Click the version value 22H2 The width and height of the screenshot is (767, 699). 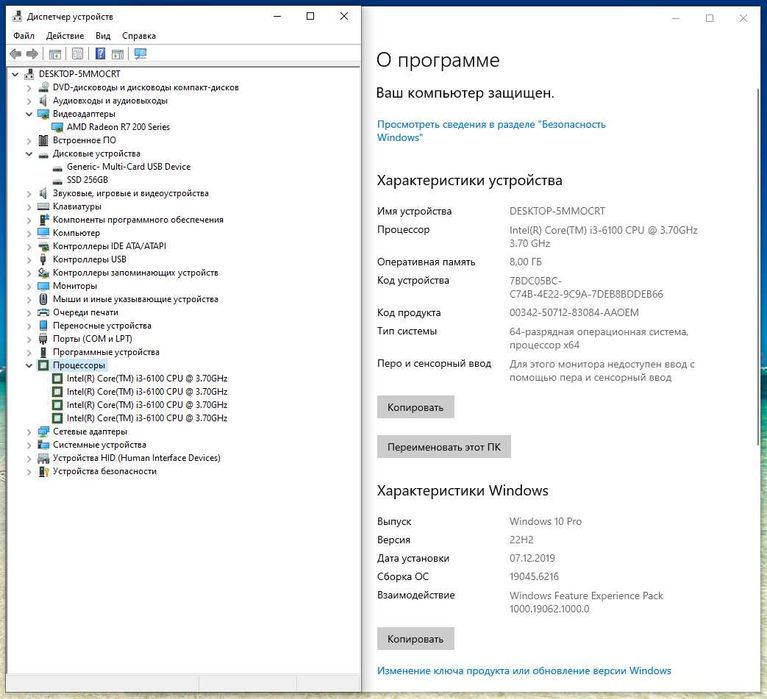(x=521, y=540)
